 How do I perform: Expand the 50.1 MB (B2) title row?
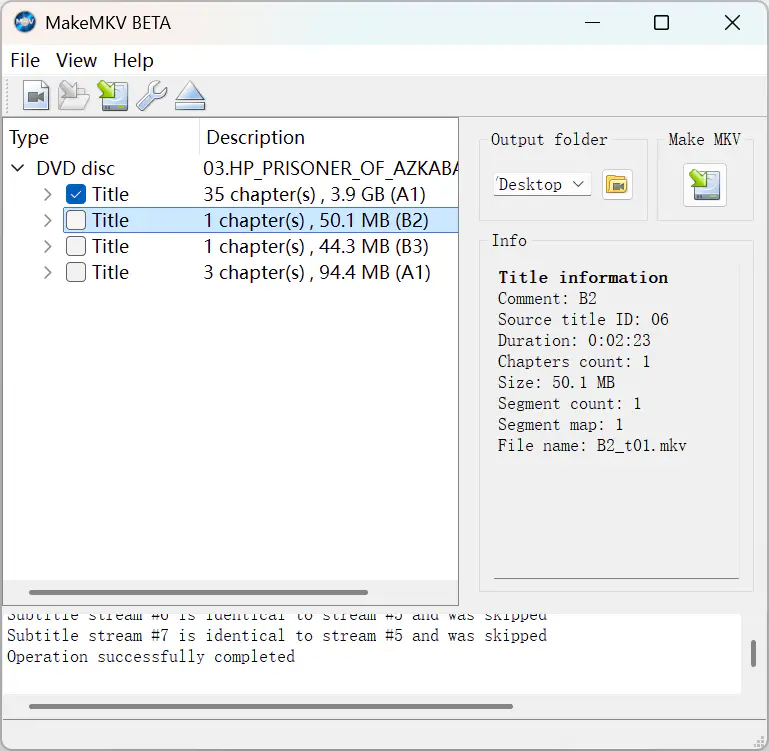(x=48, y=220)
